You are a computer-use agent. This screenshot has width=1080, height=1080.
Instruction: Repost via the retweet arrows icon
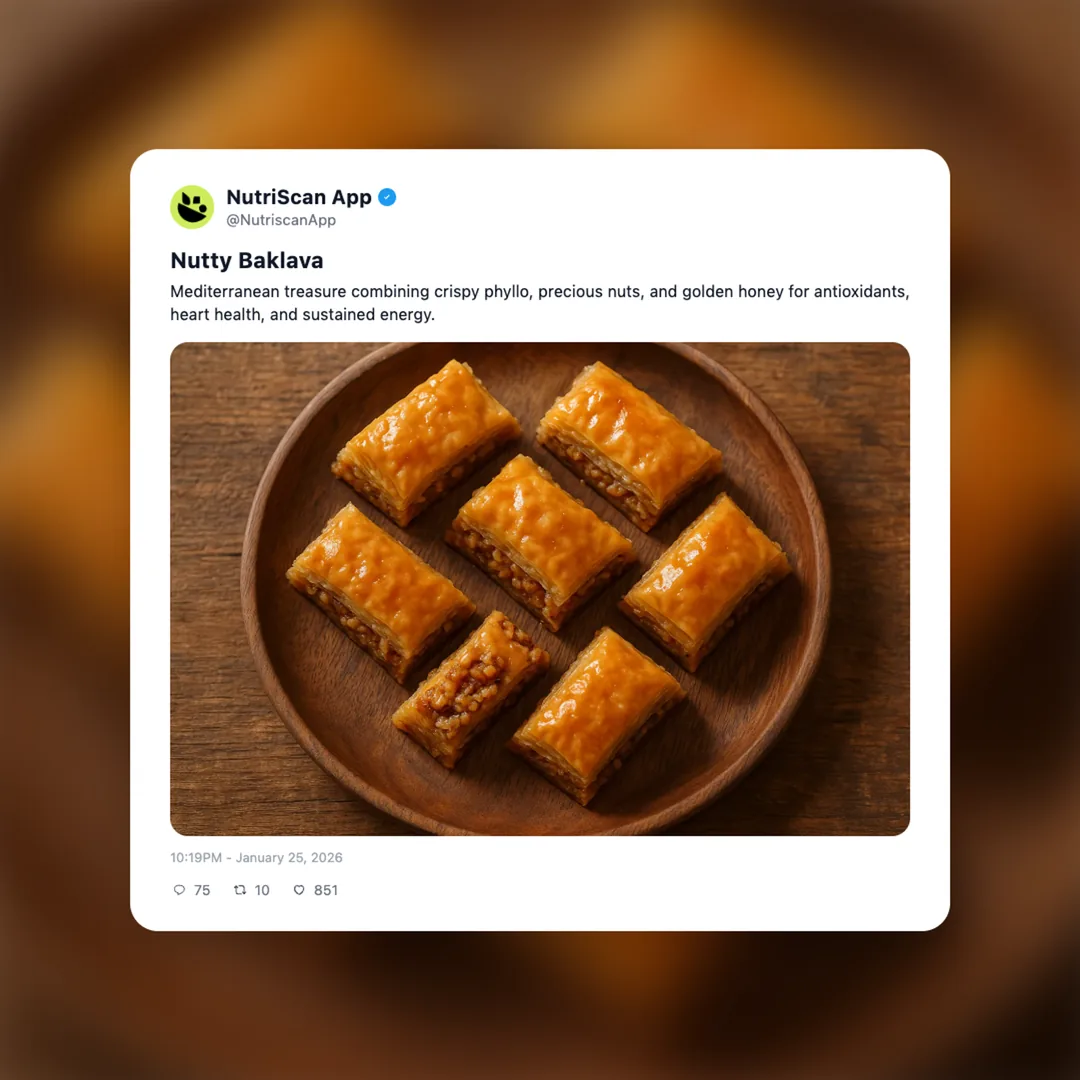239,890
